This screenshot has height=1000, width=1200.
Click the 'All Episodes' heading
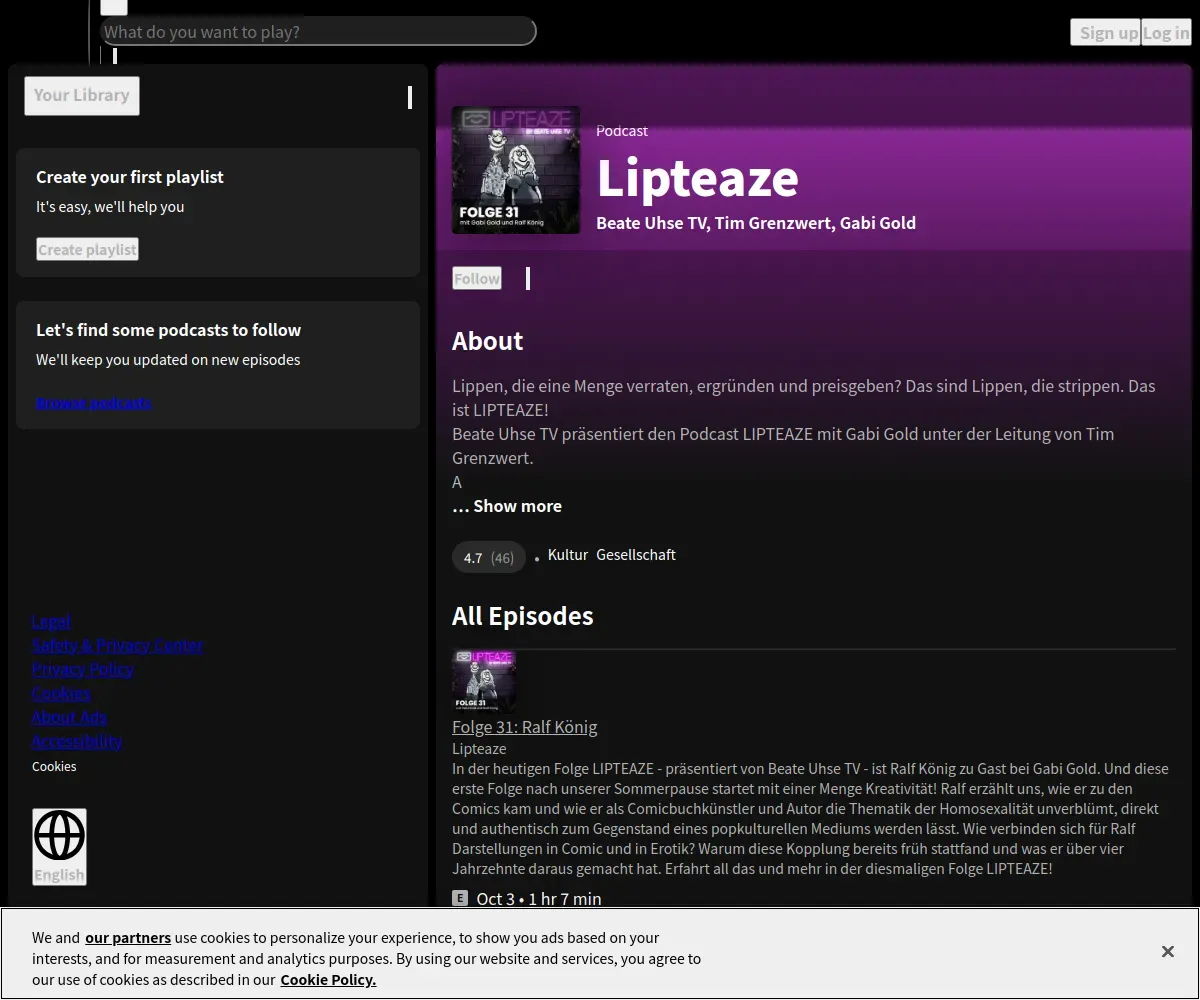(x=523, y=616)
